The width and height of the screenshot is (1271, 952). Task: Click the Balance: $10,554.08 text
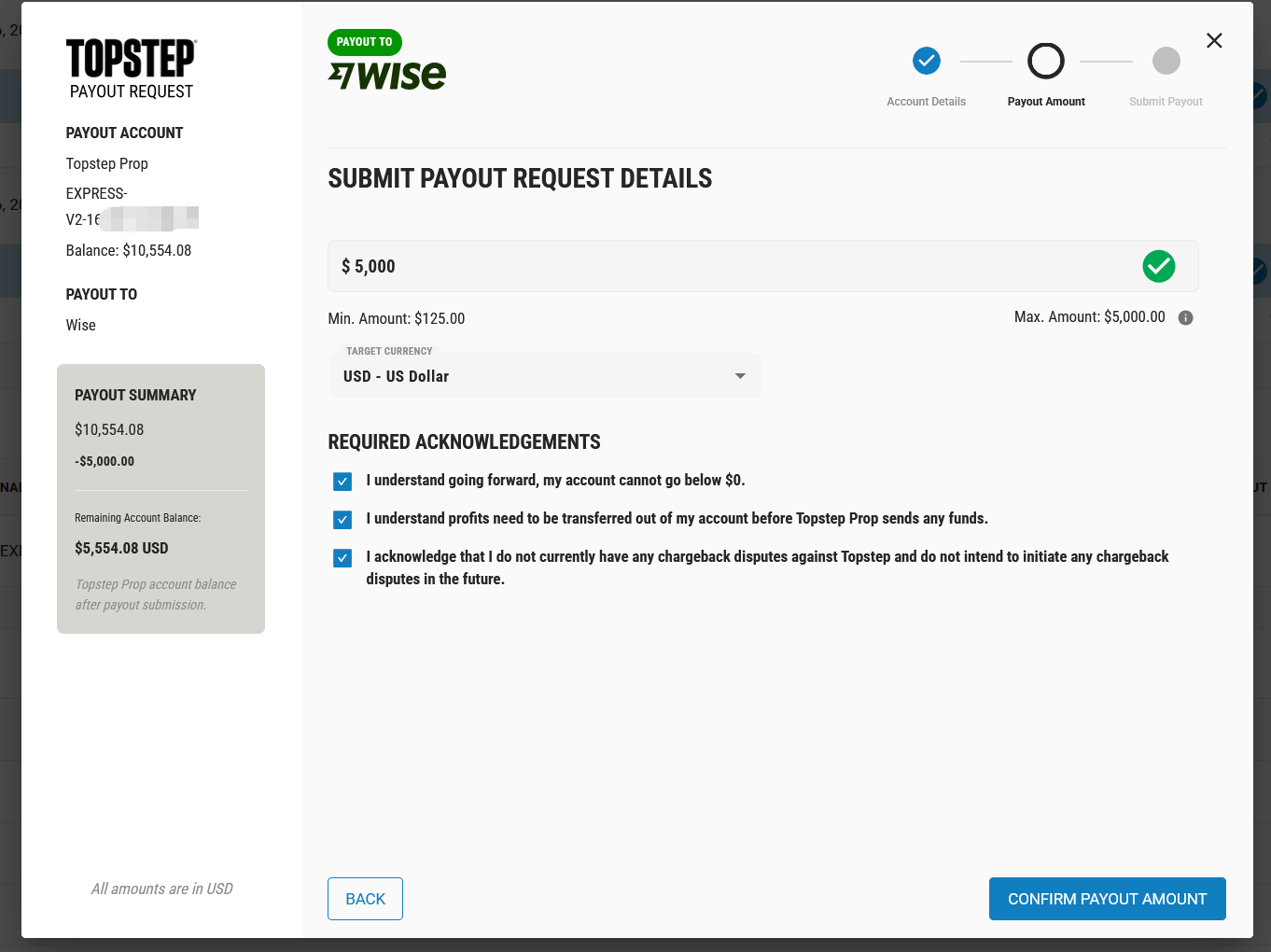coord(129,250)
